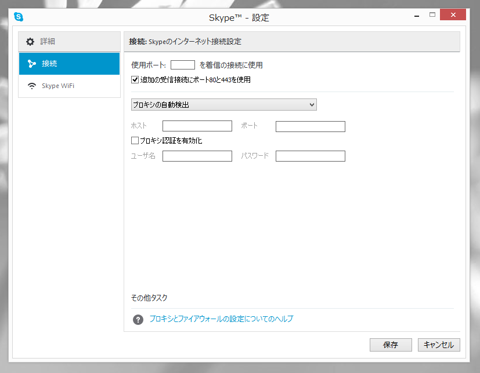
Task: Click the 保存 button
Action: [391, 345]
